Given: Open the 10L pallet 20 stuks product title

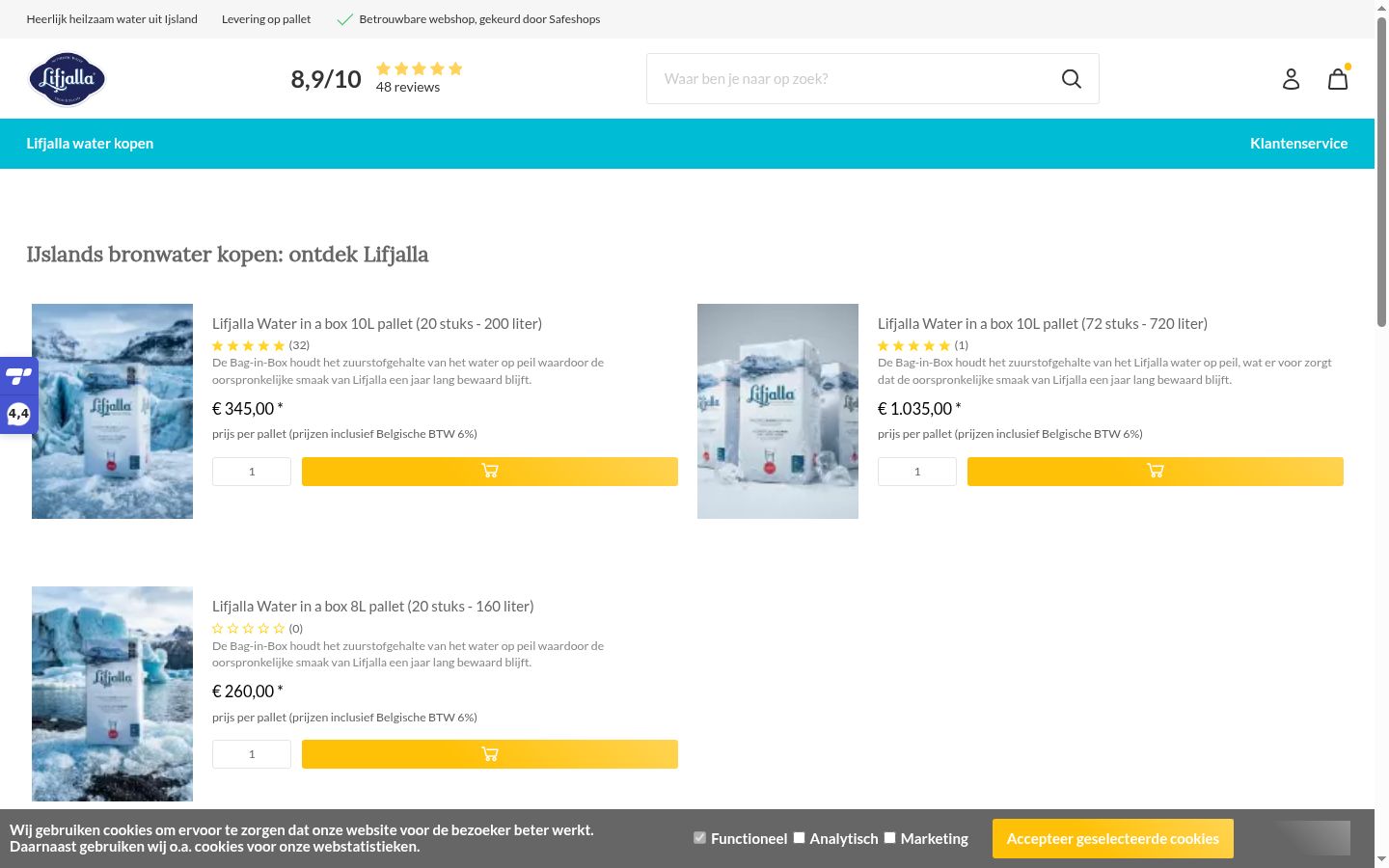Looking at the screenshot, I should [x=377, y=324].
